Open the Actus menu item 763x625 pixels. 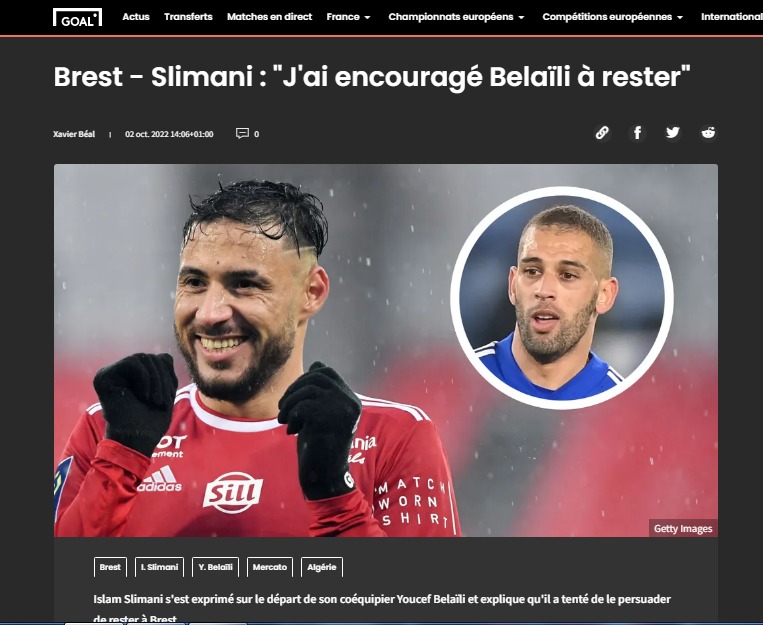(x=136, y=17)
